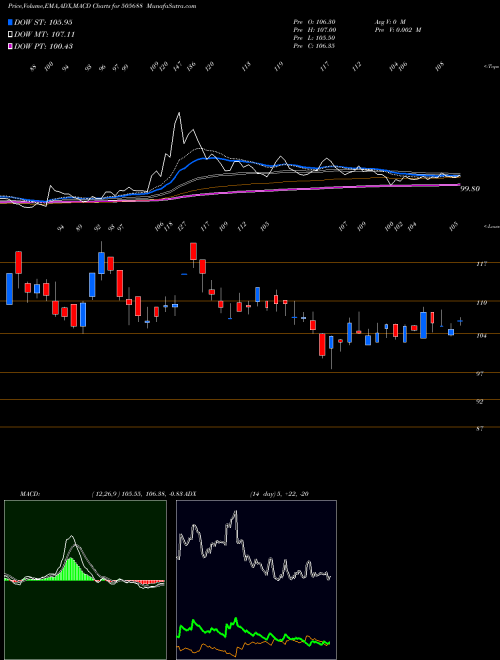Screen dimensions: 500x660
Task: Click the 'Avg V: 0 M' volume text
Action: [388, 22]
